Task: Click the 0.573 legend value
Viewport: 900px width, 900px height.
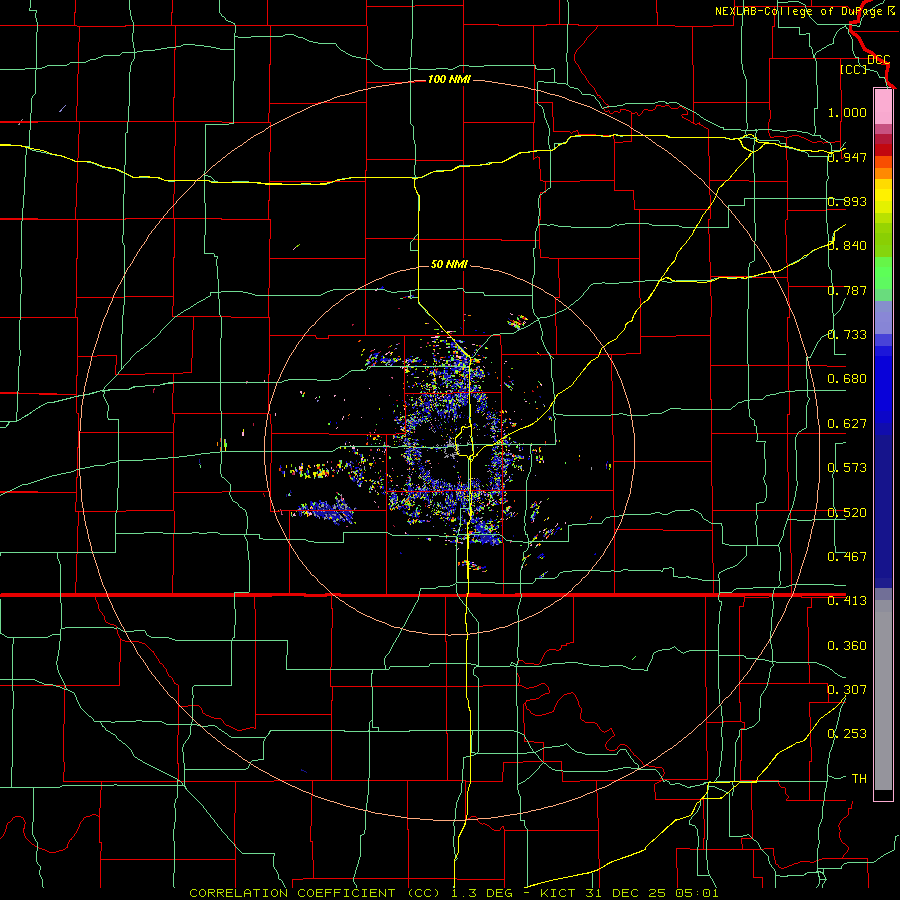Action: coord(847,468)
